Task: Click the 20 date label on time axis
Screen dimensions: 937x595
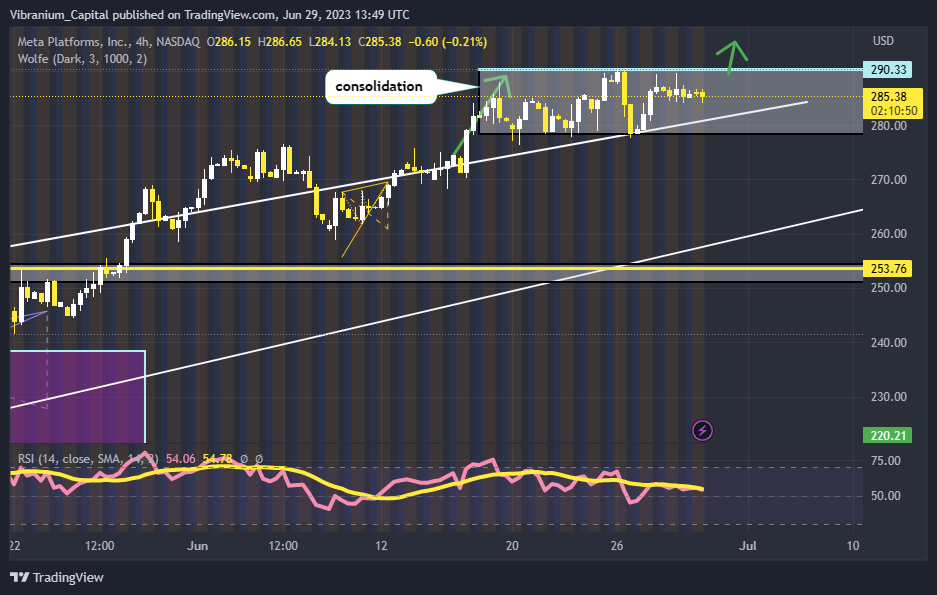Action: coord(512,545)
